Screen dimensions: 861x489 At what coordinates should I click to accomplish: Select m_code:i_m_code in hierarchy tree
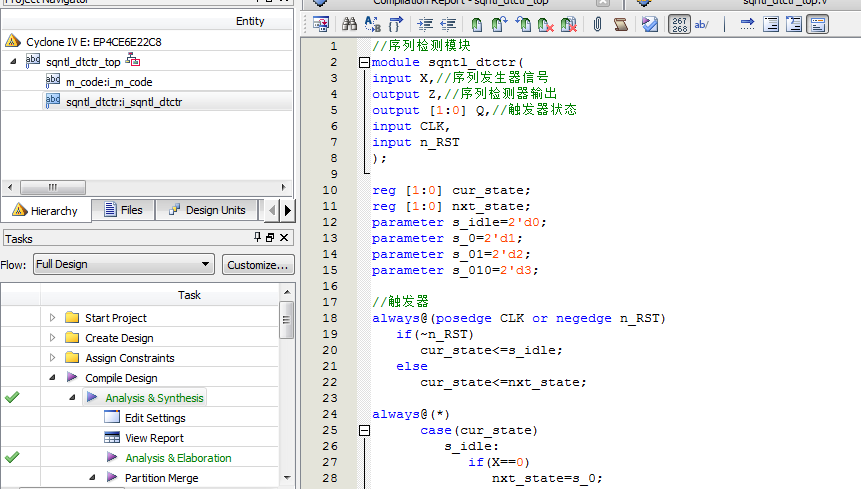click(x=108, y=82)
